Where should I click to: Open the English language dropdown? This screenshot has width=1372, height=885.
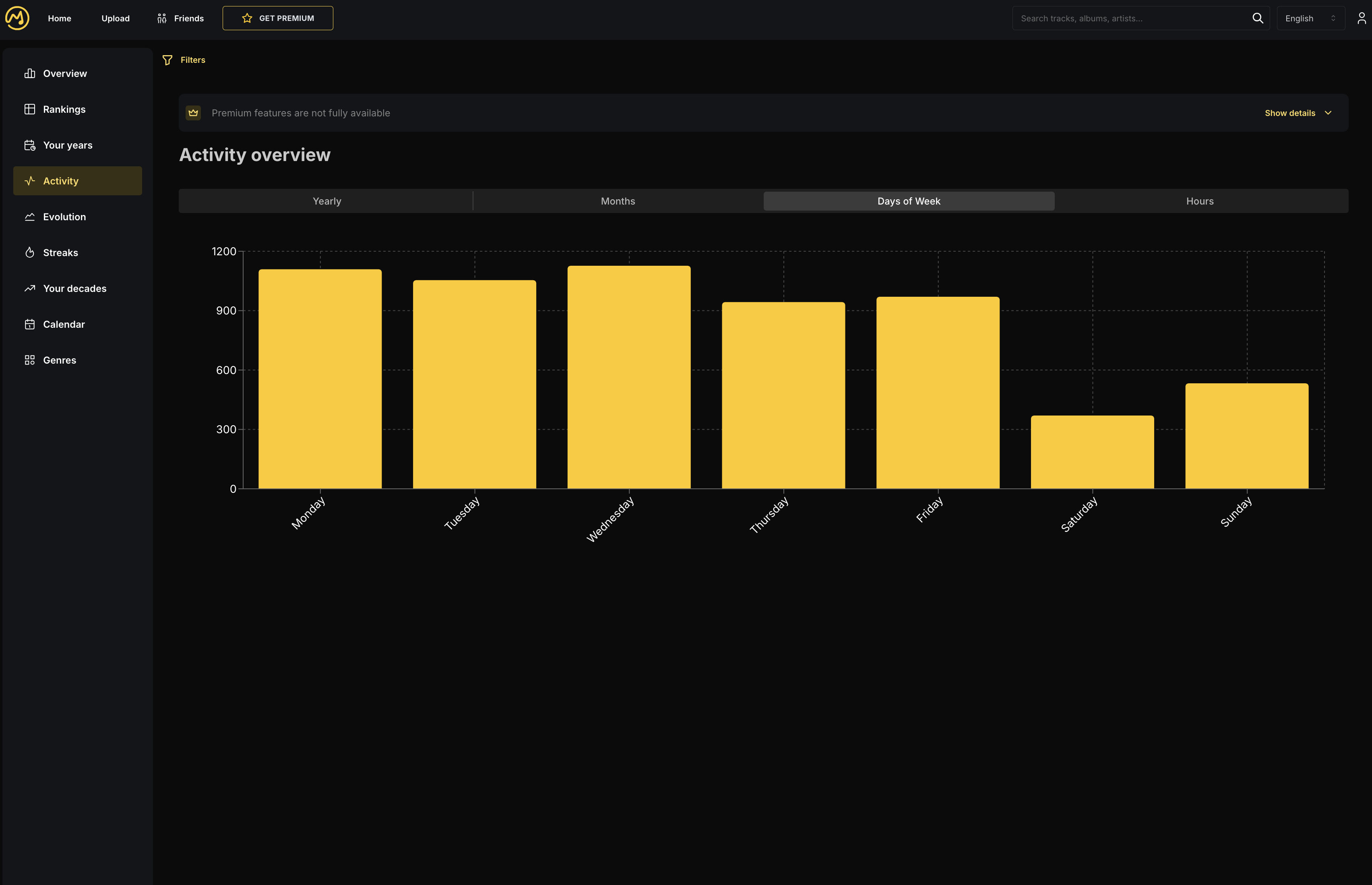coord(1310,19)
